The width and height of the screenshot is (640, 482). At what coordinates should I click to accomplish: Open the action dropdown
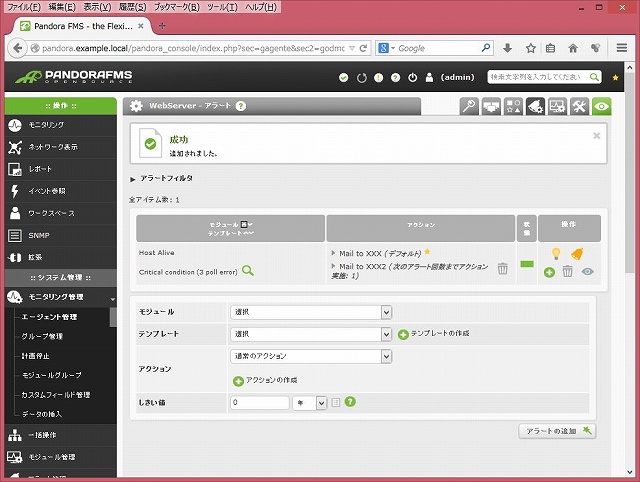tap(311, 356)
